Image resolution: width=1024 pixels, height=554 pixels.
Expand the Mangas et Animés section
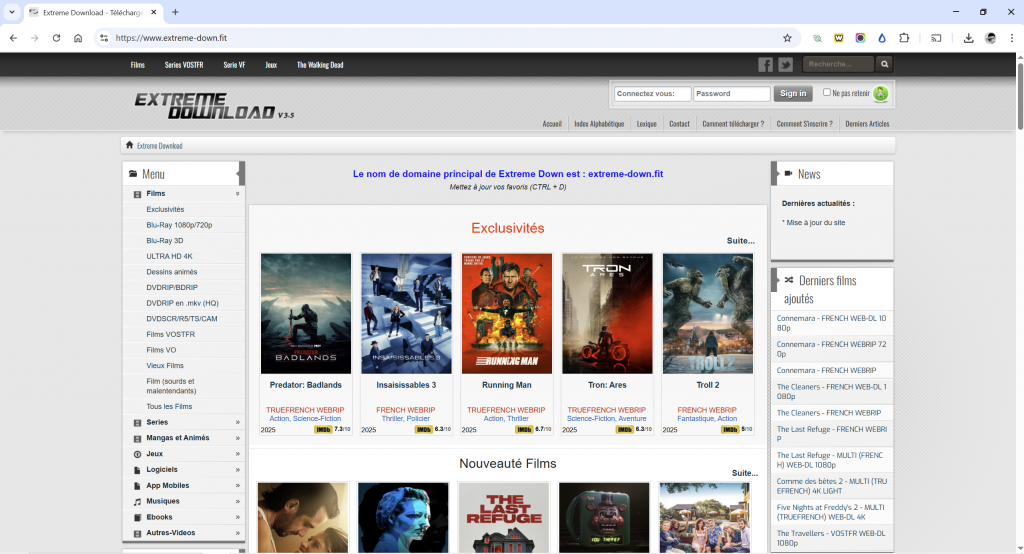pyautogui.click(x=238, y=438)
